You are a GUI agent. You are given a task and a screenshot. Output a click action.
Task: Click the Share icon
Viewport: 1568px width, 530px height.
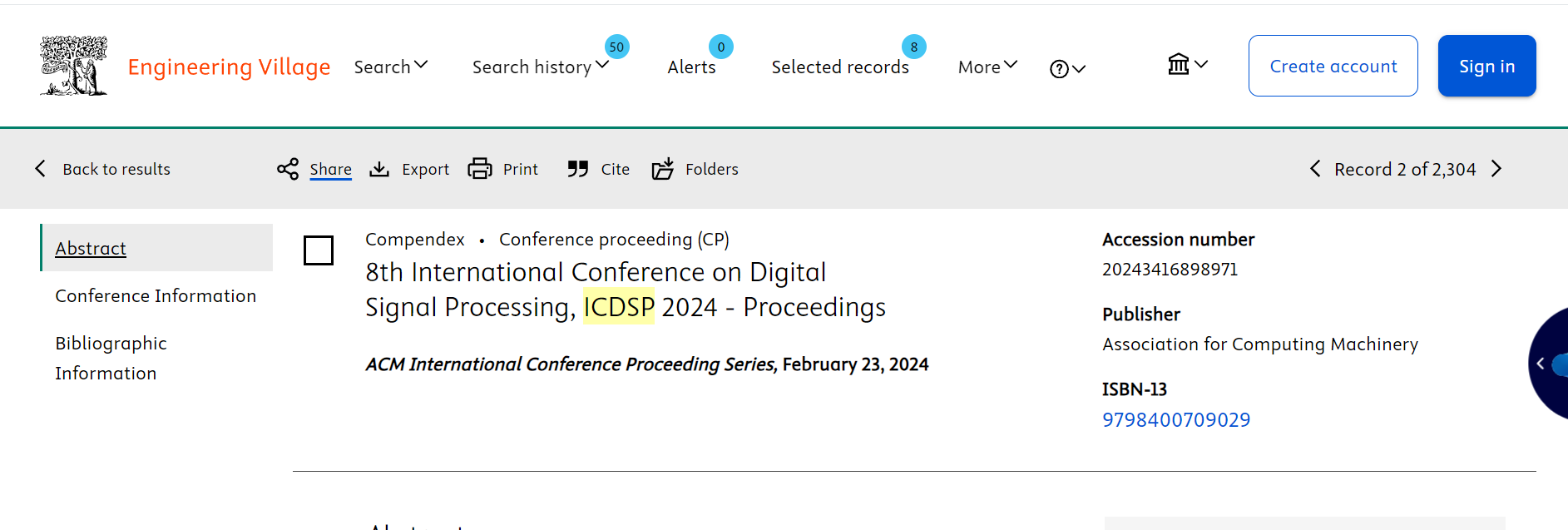[x=288, y=169]
